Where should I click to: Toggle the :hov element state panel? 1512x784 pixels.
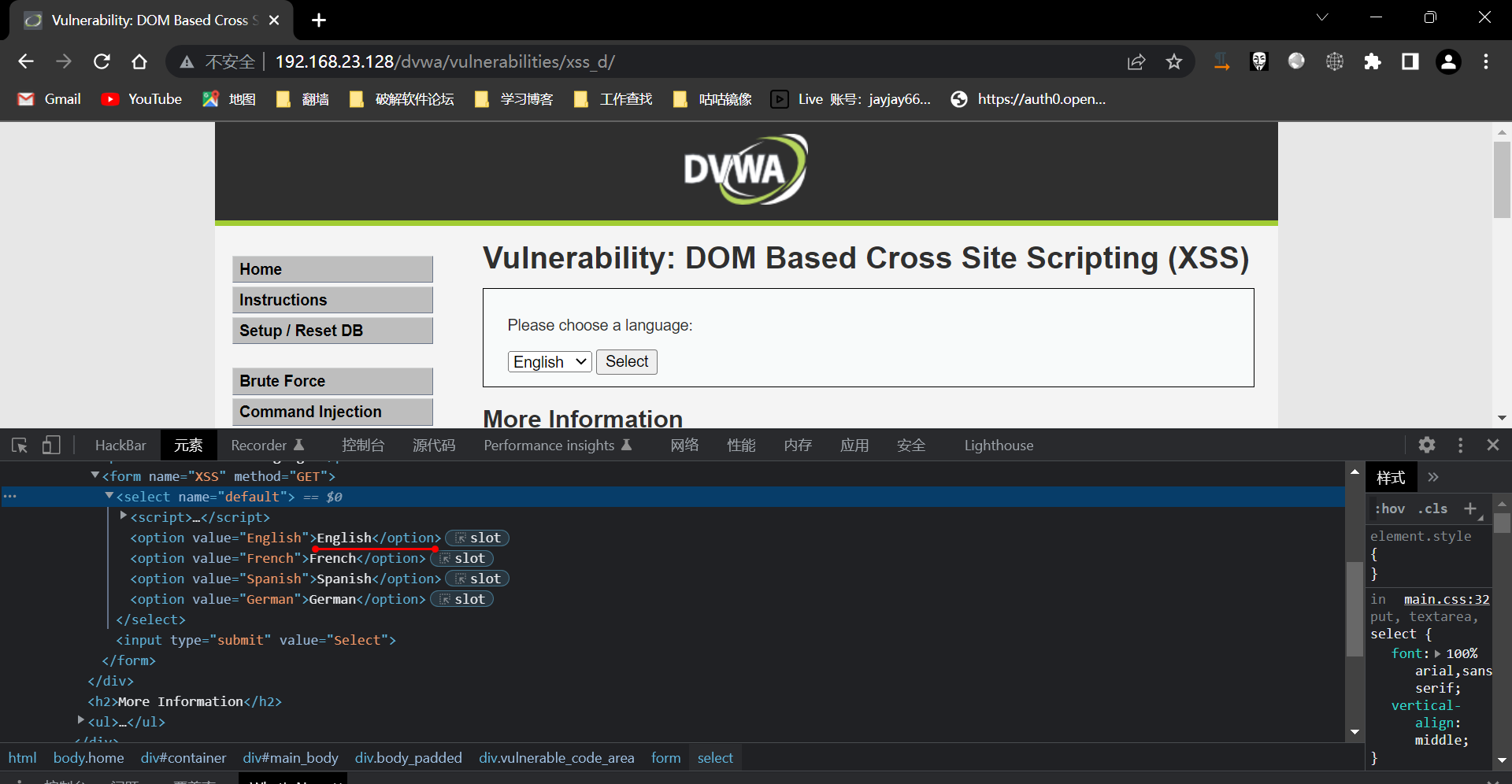[x=1390, y=509]
